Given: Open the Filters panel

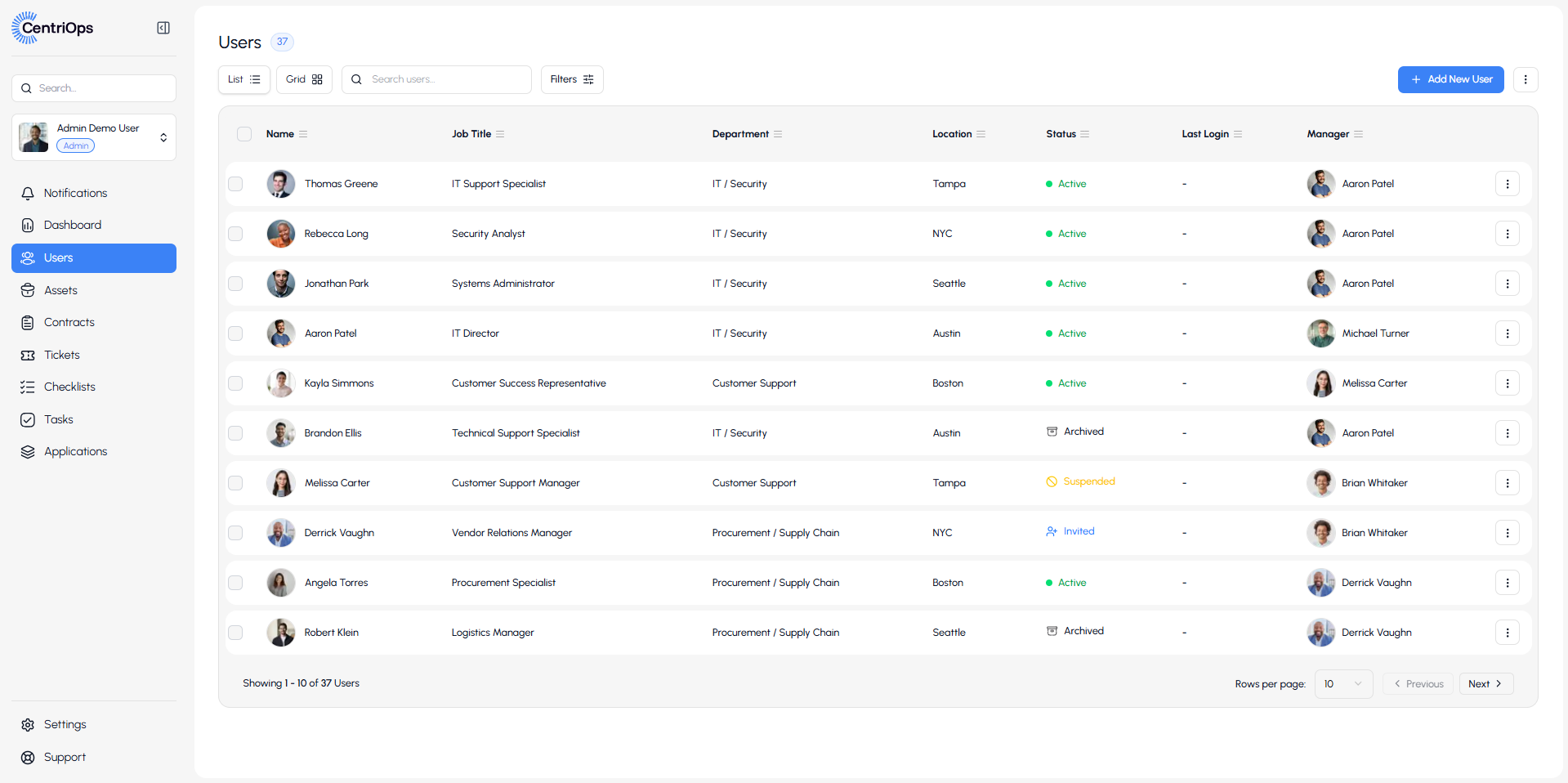Looking at the screenshot, I should 572,79.
